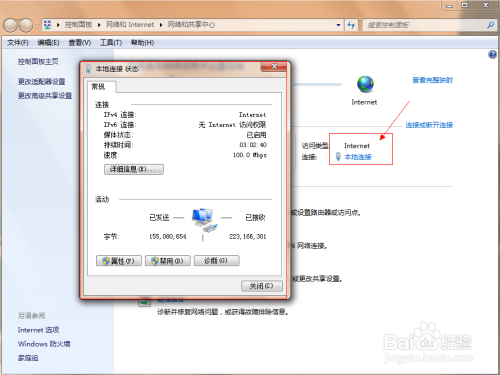Click the 网络和共享中心 breadcrumb
Viewport: 500px width, 375px height.
click(191, 25)
